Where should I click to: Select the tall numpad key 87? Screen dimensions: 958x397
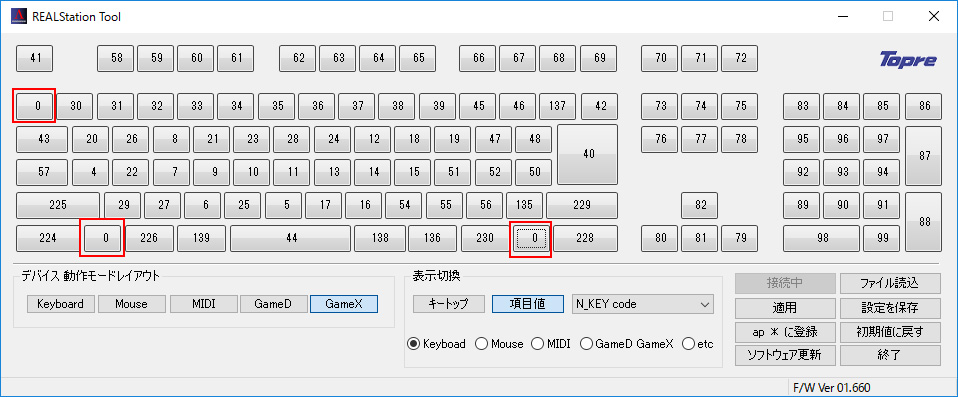pyautogui.click(x=924, y=156)
